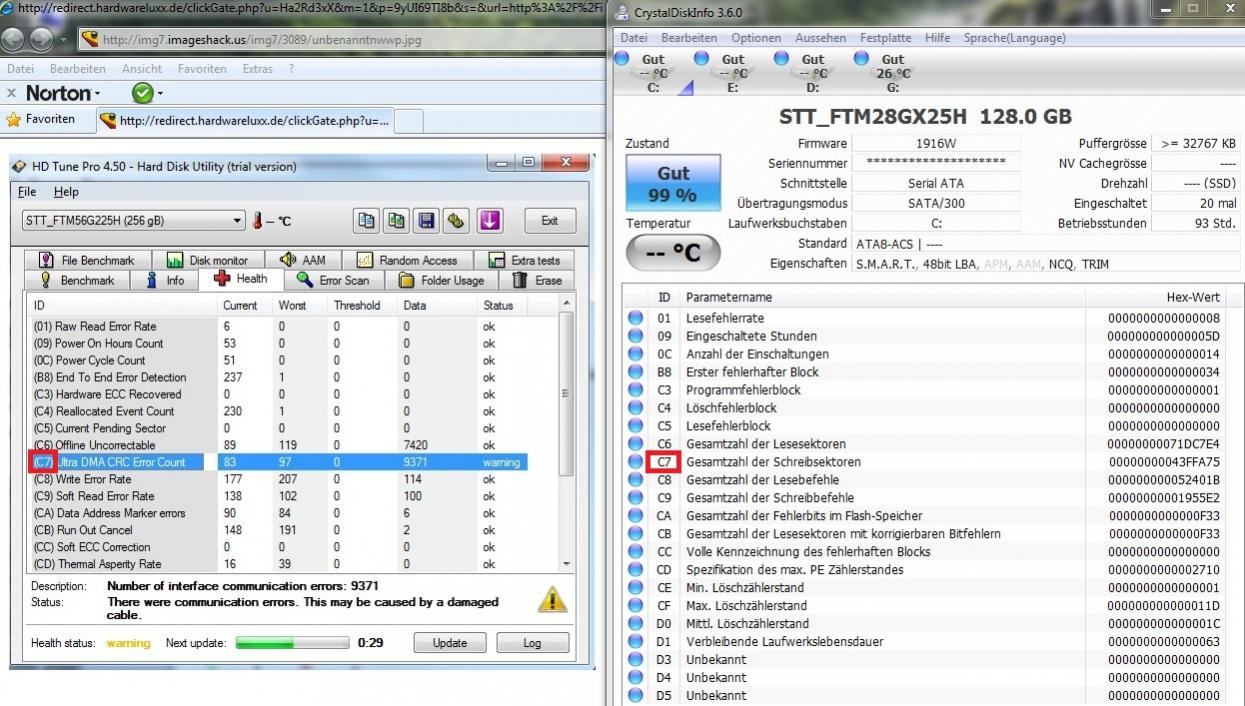Image resolution: width=1245 pixels, height=706 pixels.
Task: Click the blue orb beside Lesefehlerrate row
Action: tap(635, 318)
